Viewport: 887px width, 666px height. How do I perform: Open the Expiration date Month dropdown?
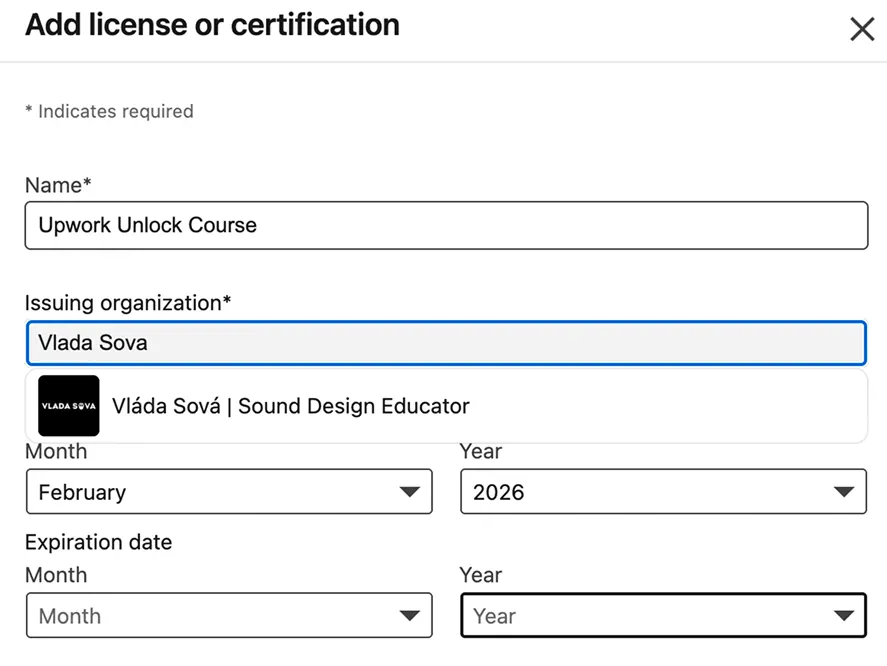(229, 616)
